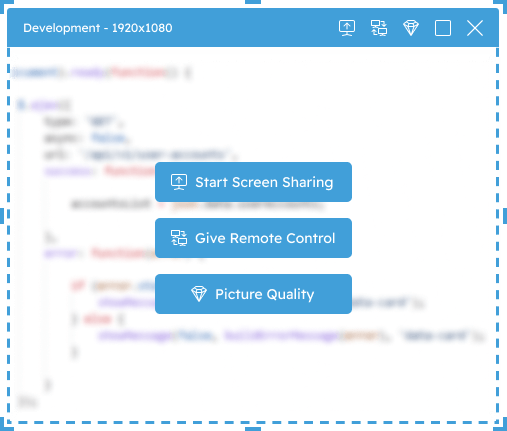Click the Give Remote Control button
Screen dimensions: 507x431
[253, 238]
